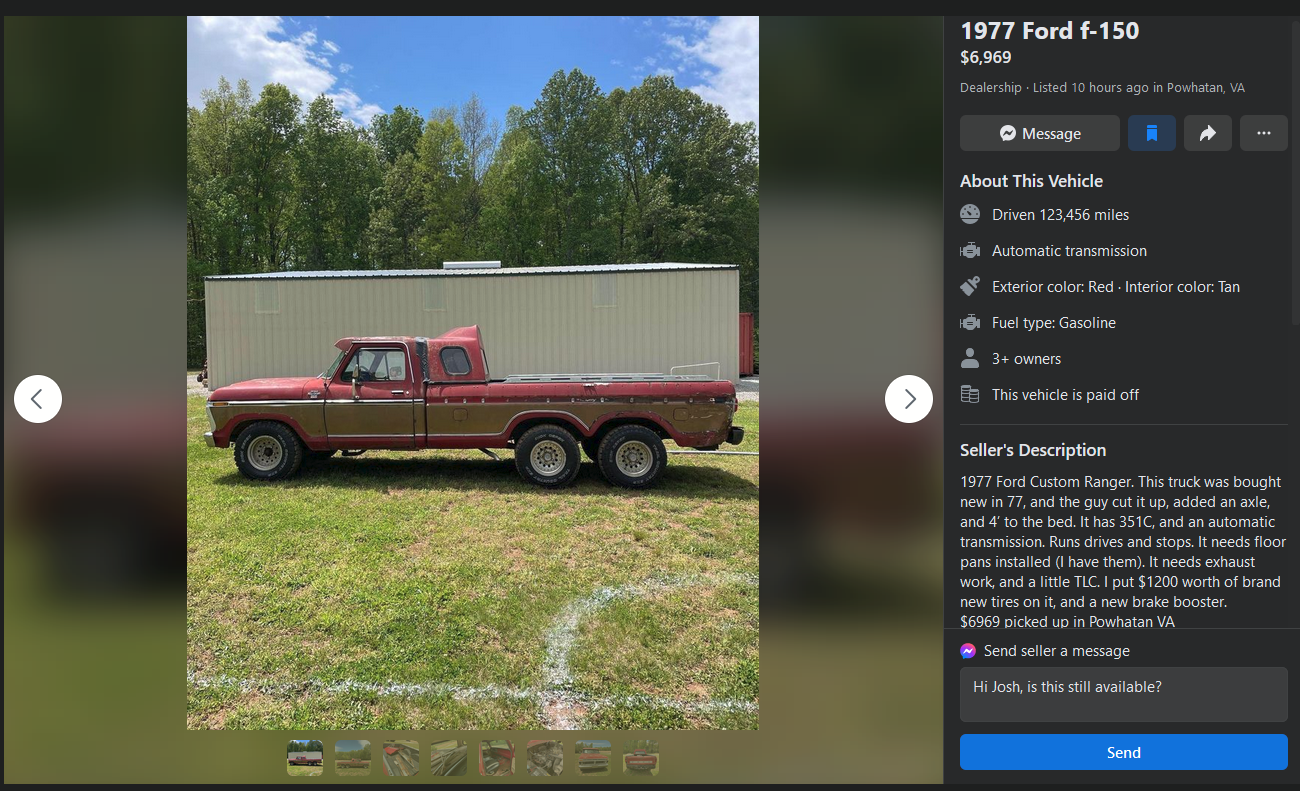Click the main red truck photo
Image resolution: width=1300 pixels, height=791 pixels.
[473, 372]
